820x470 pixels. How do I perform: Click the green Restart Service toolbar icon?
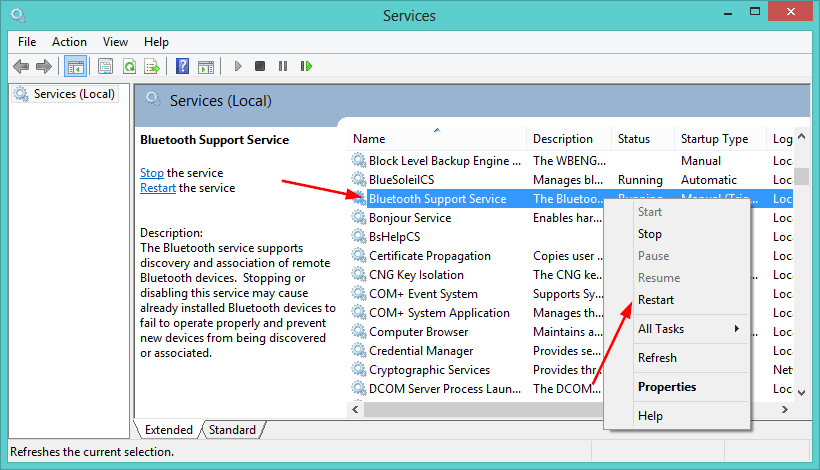coord(306,66)
